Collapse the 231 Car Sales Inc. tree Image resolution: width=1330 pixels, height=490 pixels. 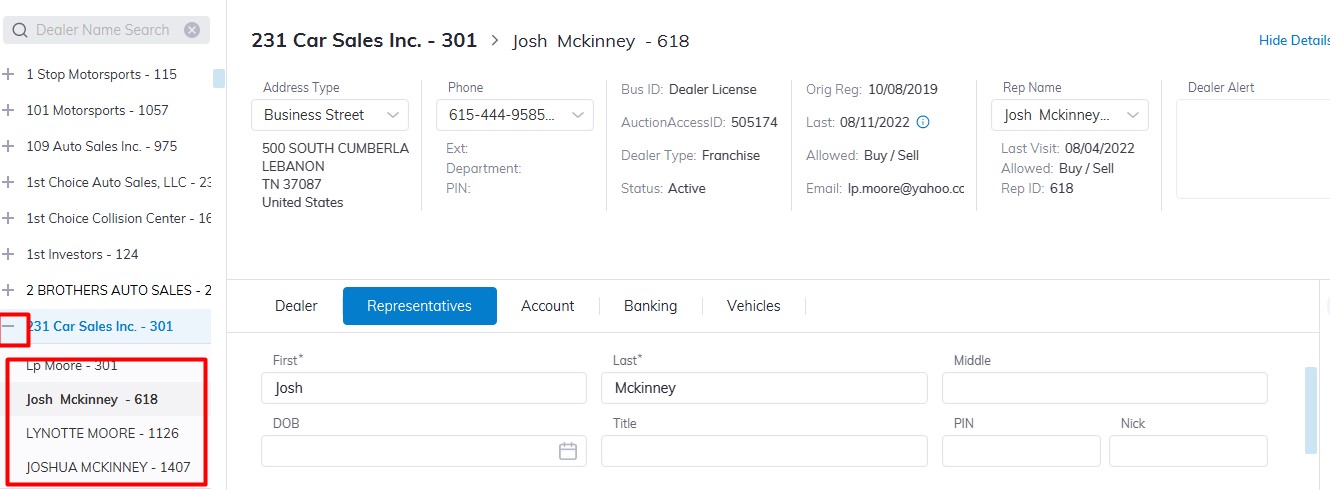click(9, 326)
